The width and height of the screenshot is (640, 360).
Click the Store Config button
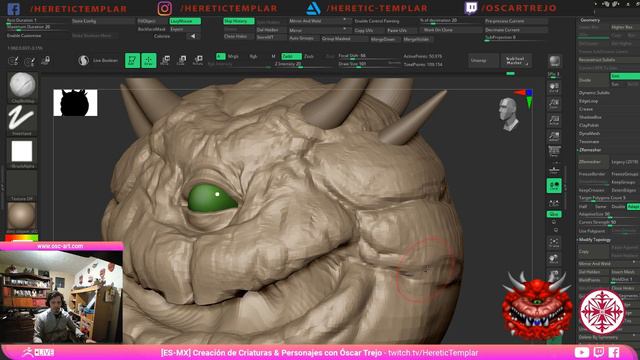point(102,21)
